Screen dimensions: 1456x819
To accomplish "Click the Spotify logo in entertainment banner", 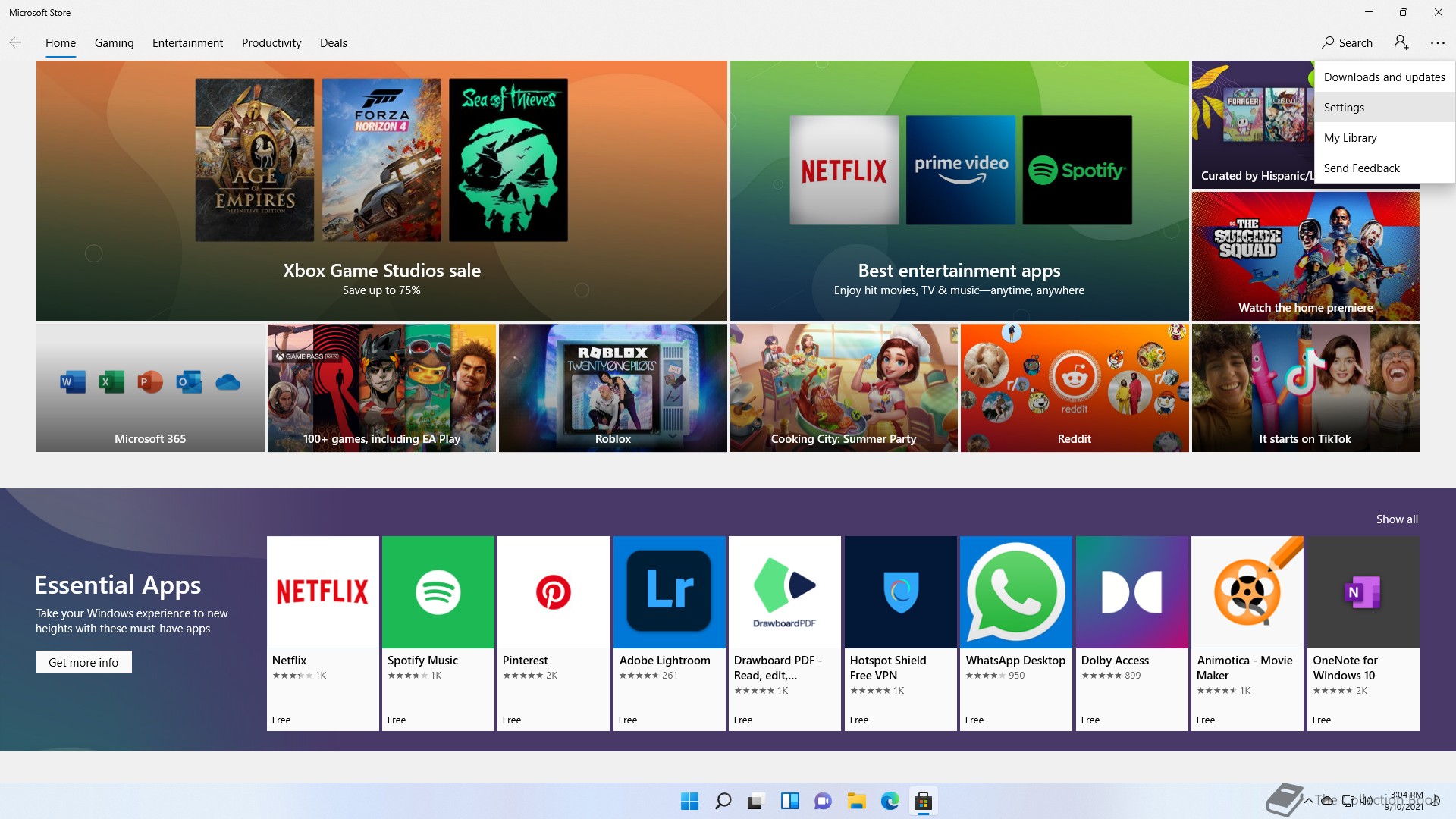I will click(1077, 170).
